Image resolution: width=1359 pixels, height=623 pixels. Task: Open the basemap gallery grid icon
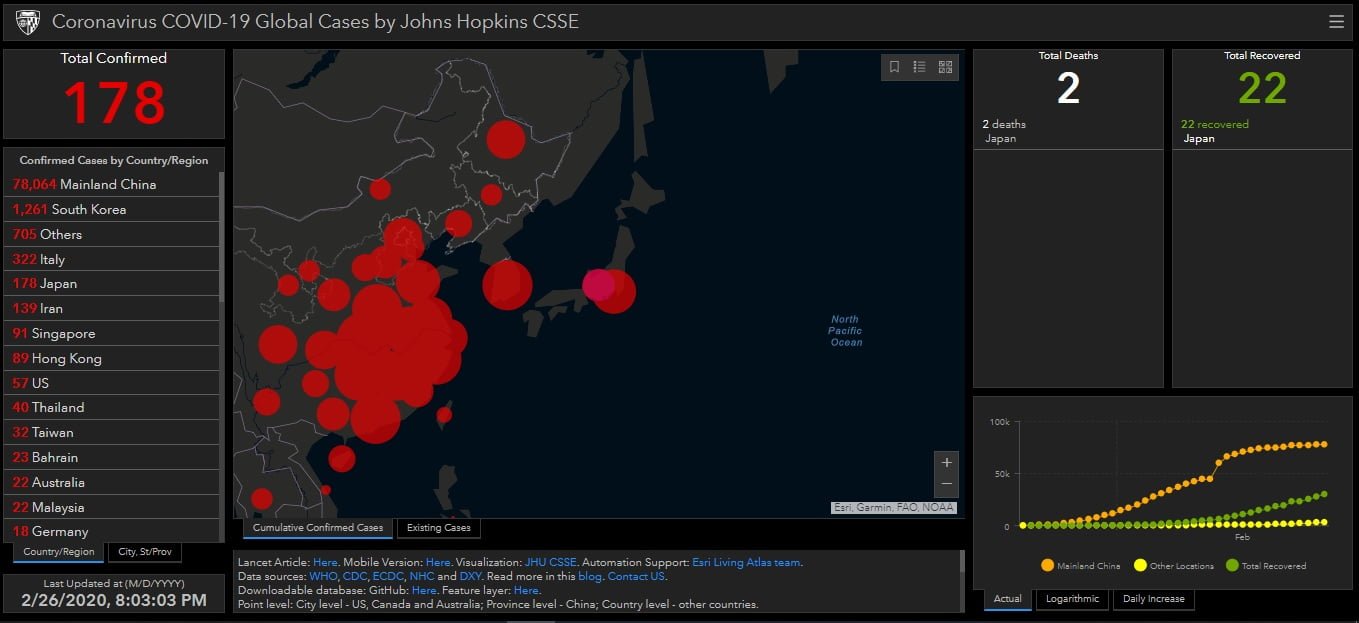click(945, 67)
